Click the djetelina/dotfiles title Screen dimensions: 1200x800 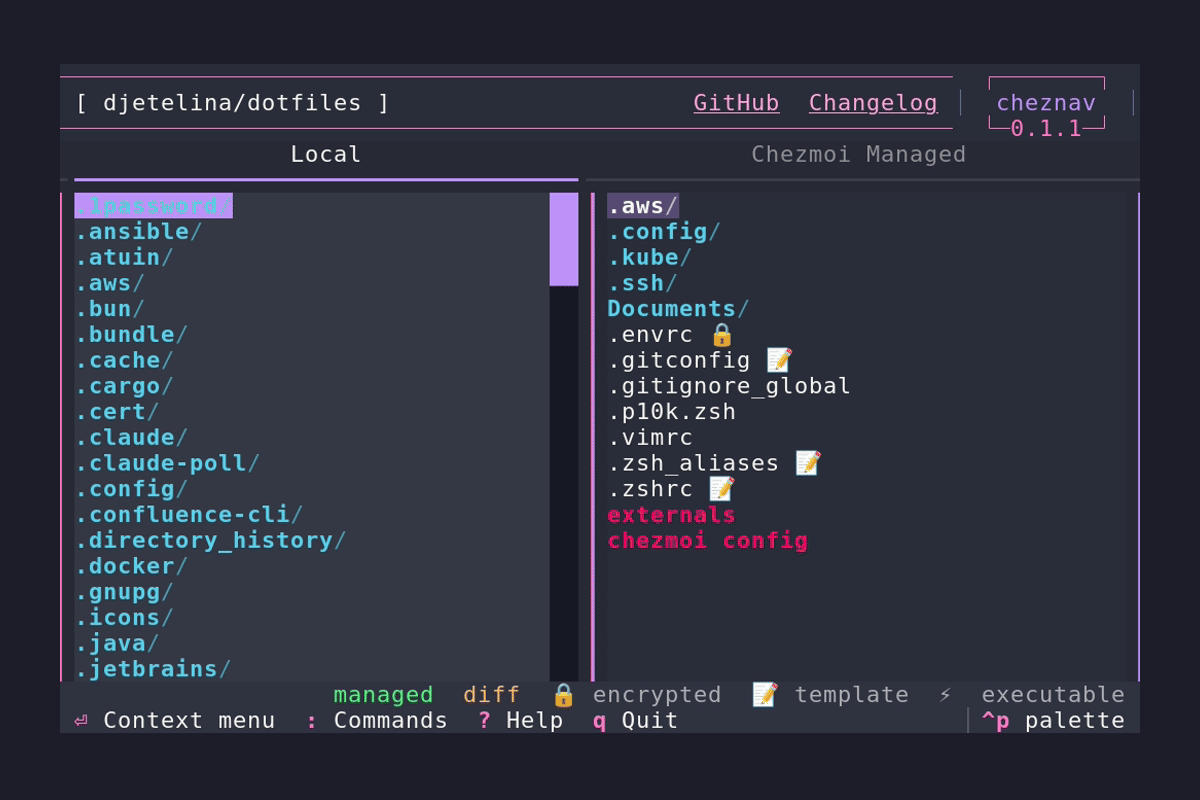point(232,103)
